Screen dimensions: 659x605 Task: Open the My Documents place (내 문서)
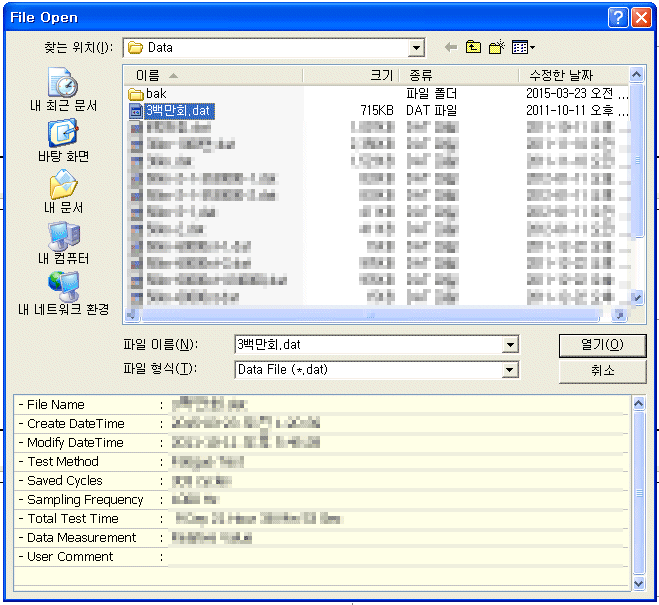[x=63, y=192]
